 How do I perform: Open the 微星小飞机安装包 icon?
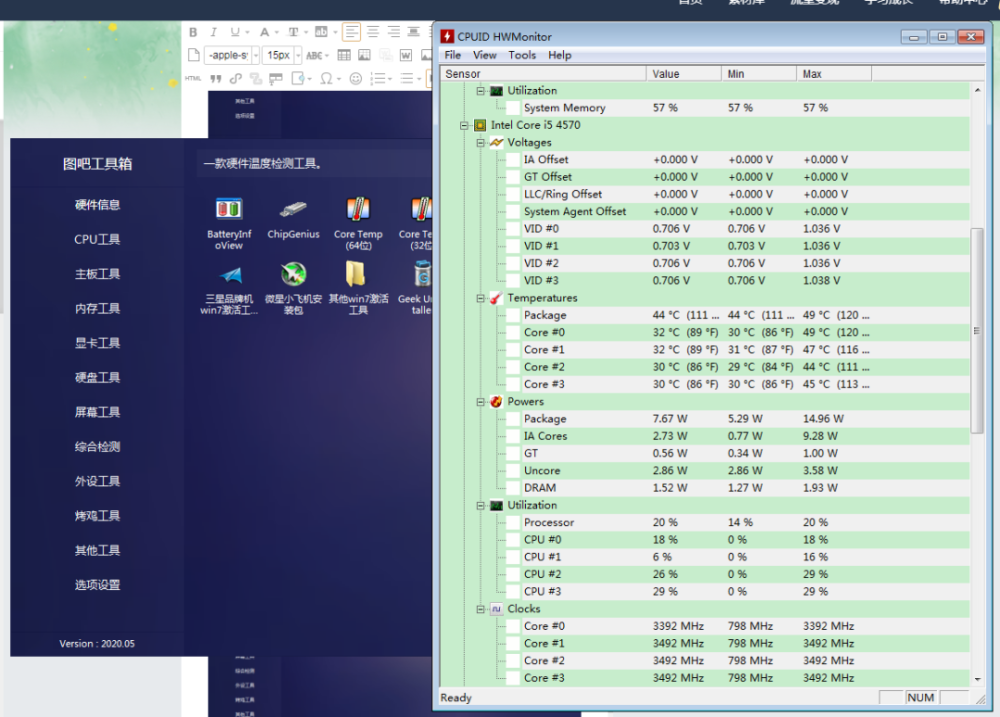[293, 274]
